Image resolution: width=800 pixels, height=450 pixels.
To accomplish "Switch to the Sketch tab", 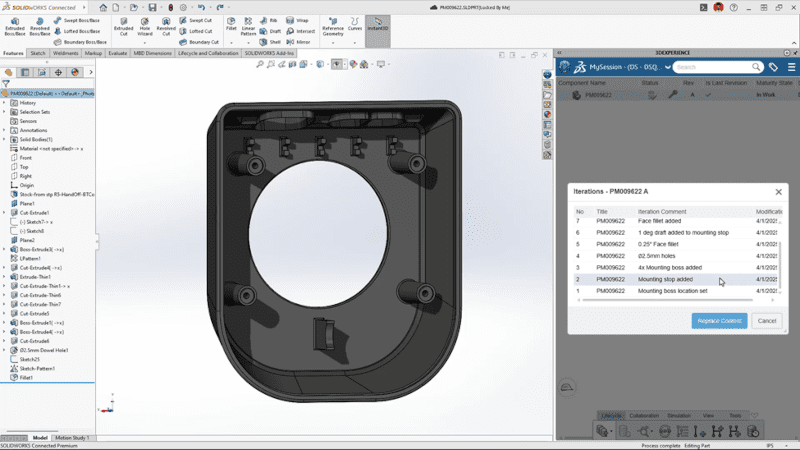I will pyautogui.click(x=38, y=53).
